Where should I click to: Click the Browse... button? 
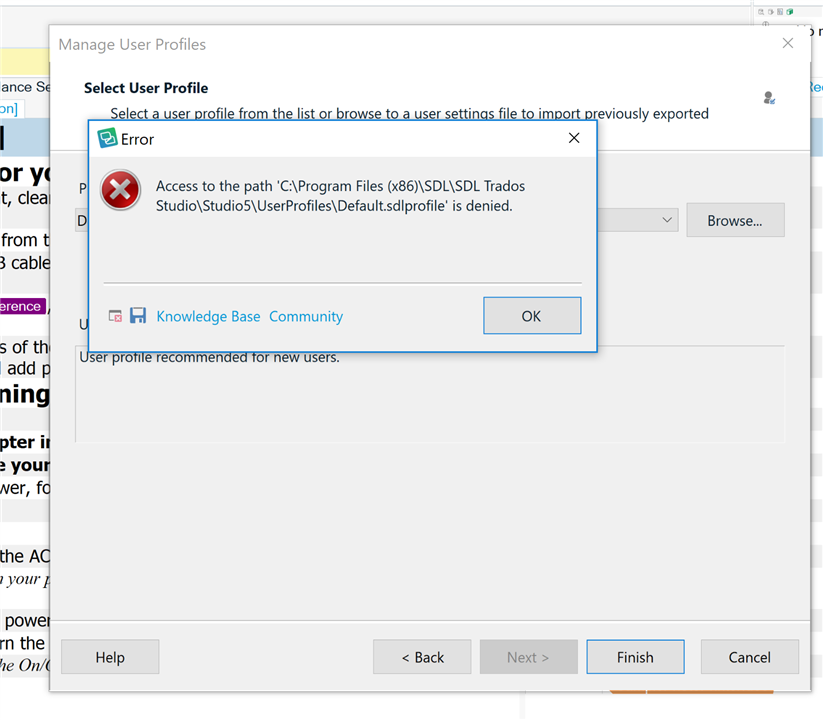pyautogui.click(x=735, y=220)
